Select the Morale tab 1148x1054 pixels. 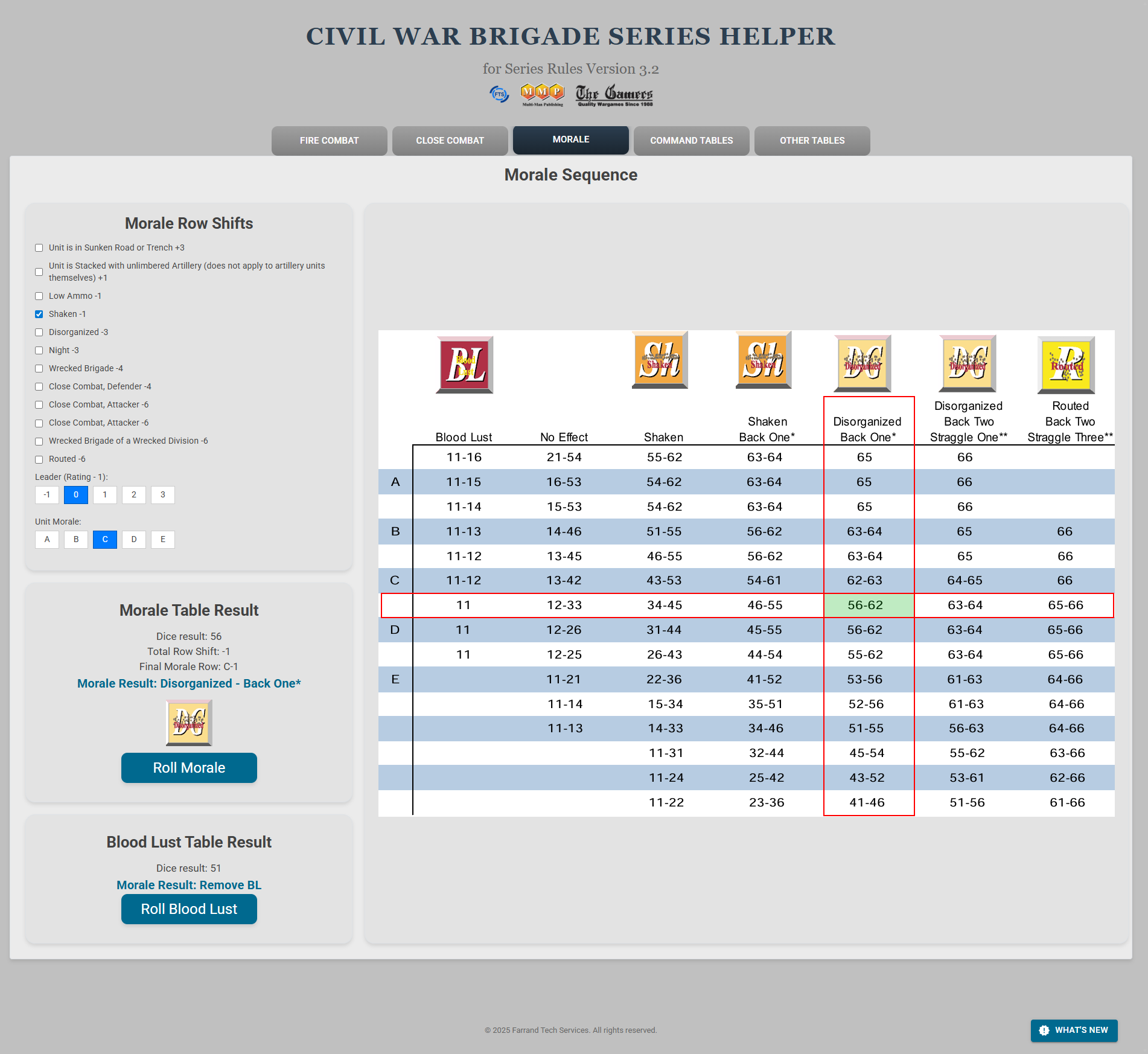[571, 140]
